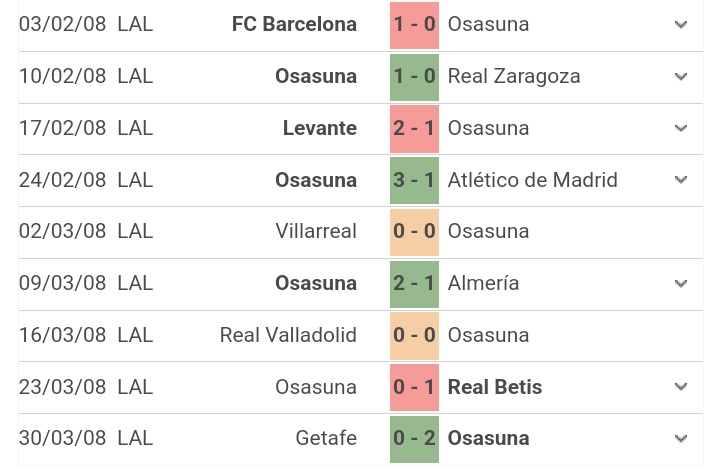The width and height of the screenshot is (715, 470).
Task: Expand FC Barcelona vs Osasuna match details
Action: click(x=680, y=24)
